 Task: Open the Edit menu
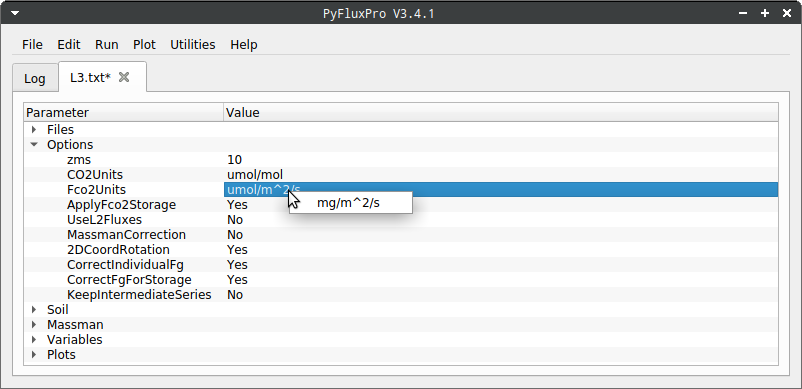point(69,44)
